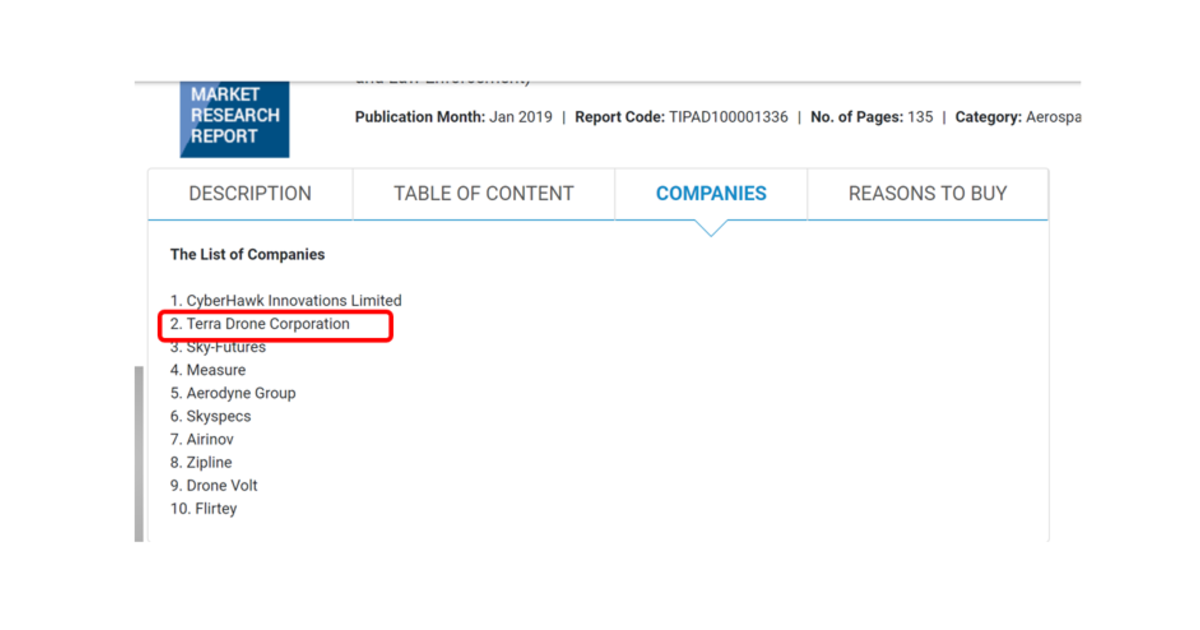Click the Market Research Report thumbnail
1200x630 pixels.
[235, 120]
